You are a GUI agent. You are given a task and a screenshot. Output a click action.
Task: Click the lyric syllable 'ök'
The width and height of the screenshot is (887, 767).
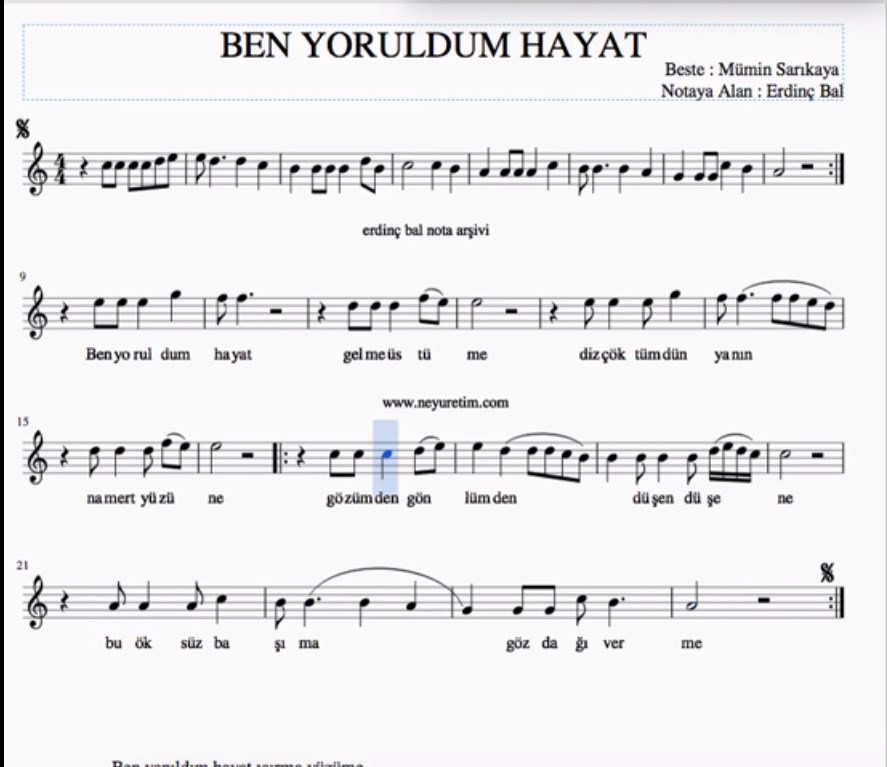pos(143,643)
